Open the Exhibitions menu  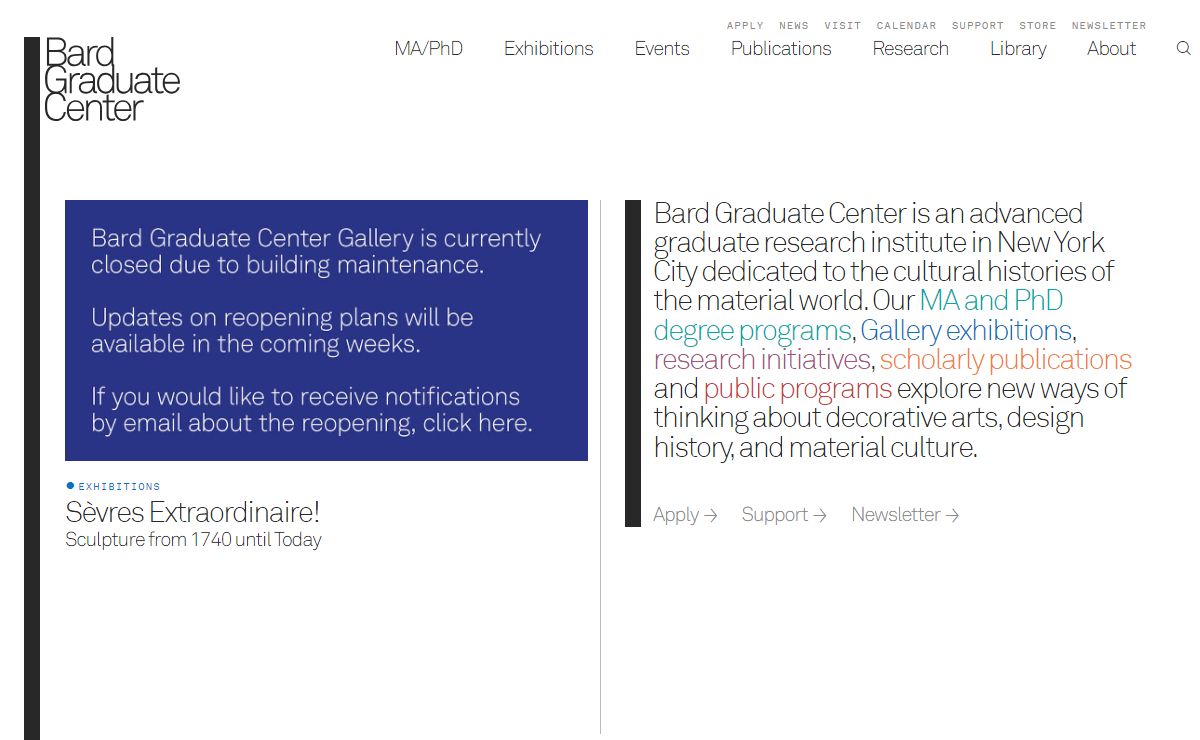(x=549, y=48)
